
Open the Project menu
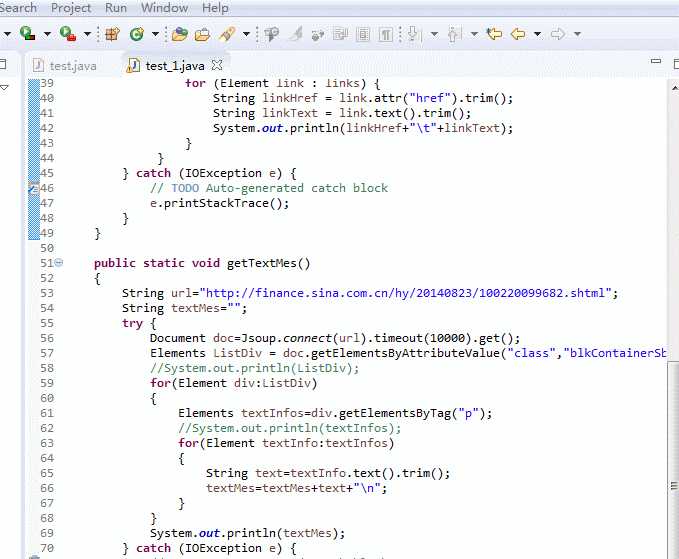coord(71,8)
